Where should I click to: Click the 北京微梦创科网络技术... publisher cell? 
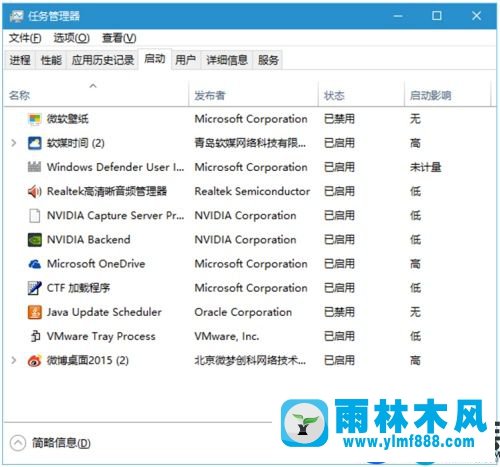[x=250, y=360]
